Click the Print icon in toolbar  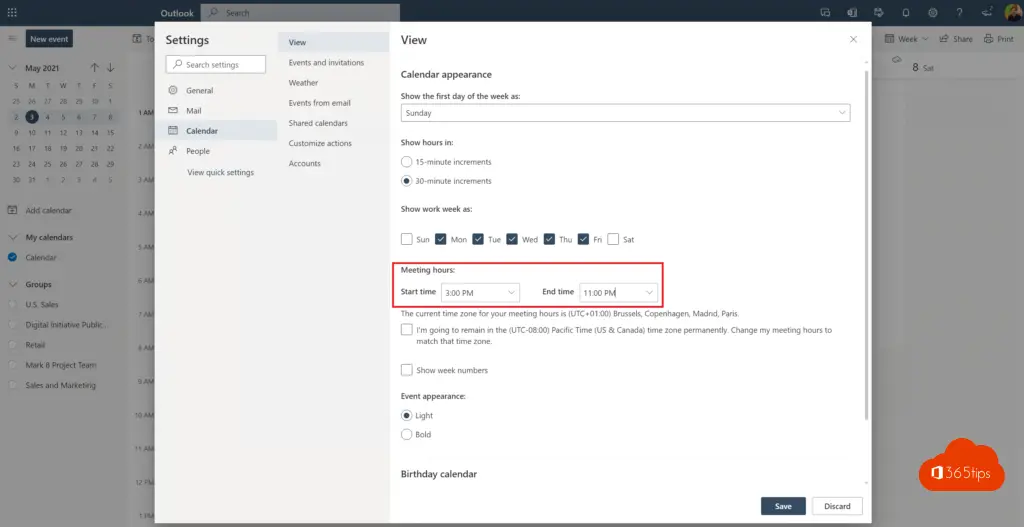(x=998, y=39)
